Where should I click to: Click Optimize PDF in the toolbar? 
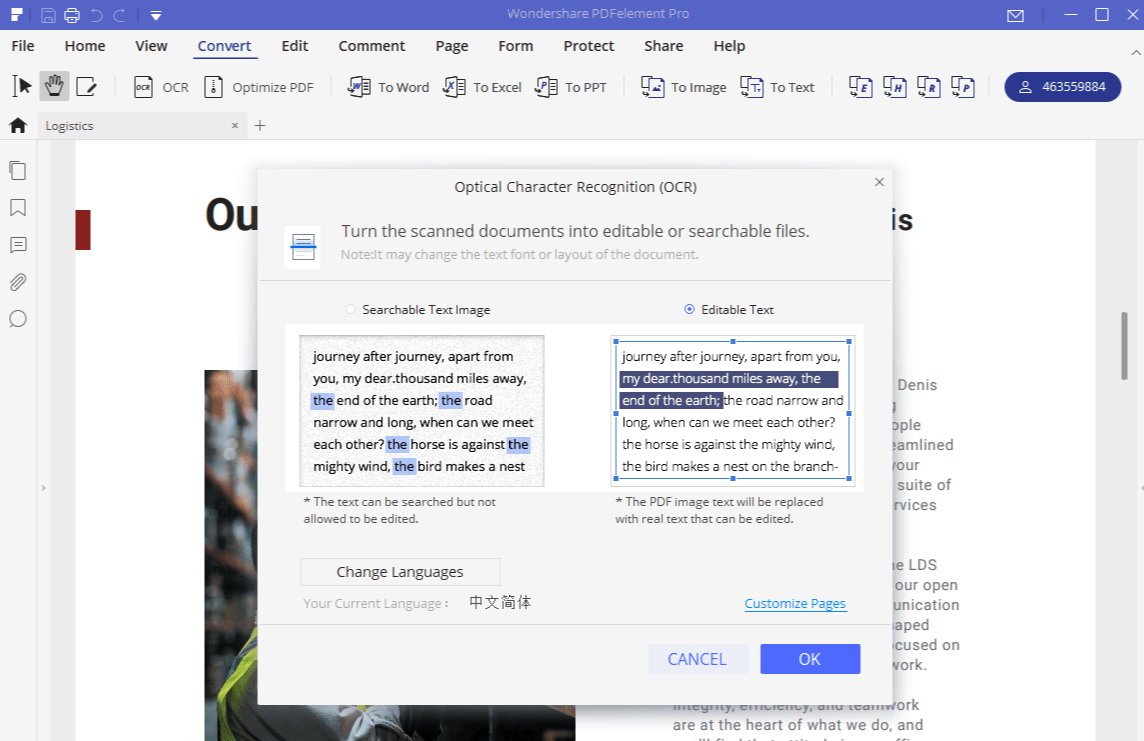(259, 87)
